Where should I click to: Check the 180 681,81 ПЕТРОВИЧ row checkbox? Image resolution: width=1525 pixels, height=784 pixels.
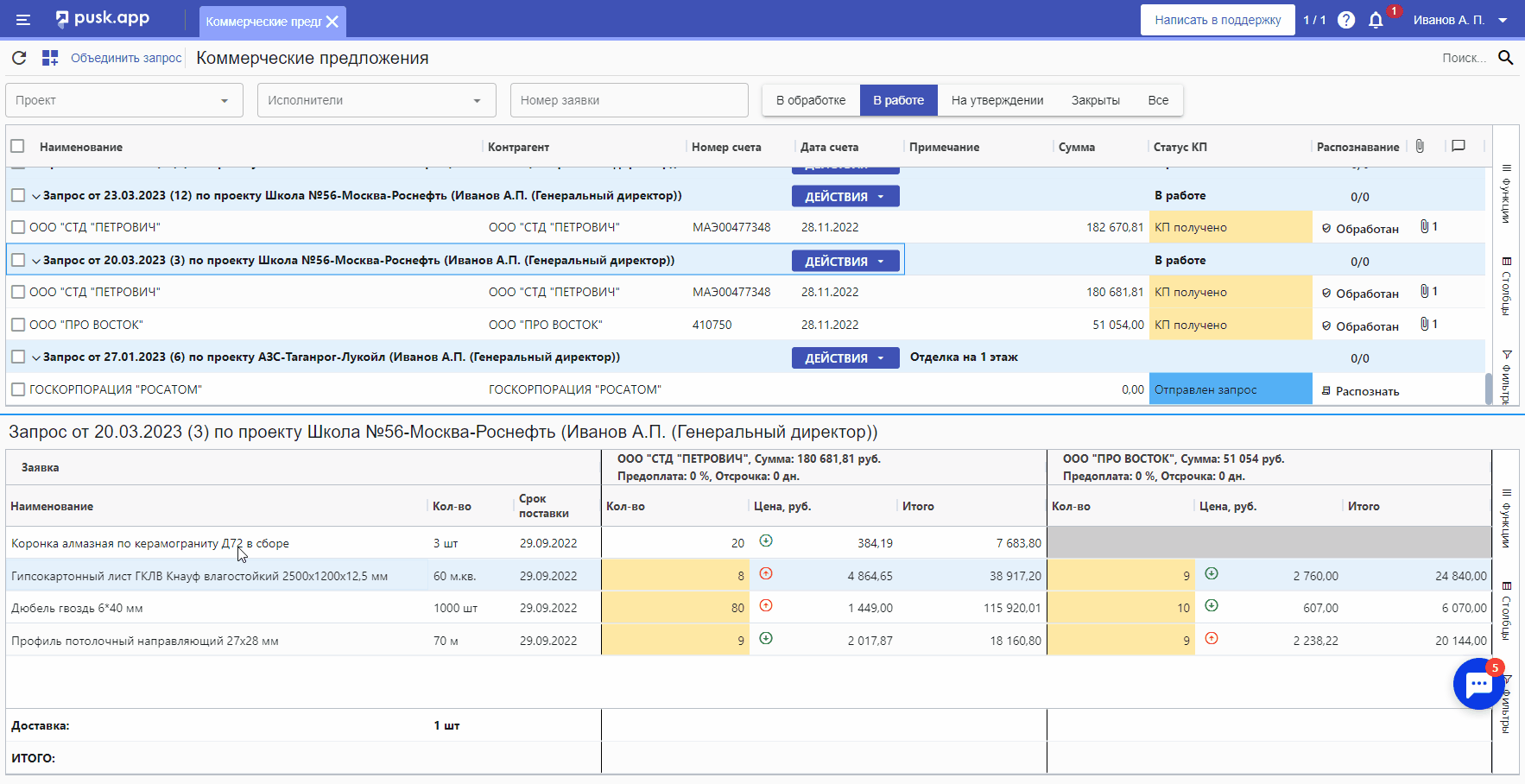[18, 292]
